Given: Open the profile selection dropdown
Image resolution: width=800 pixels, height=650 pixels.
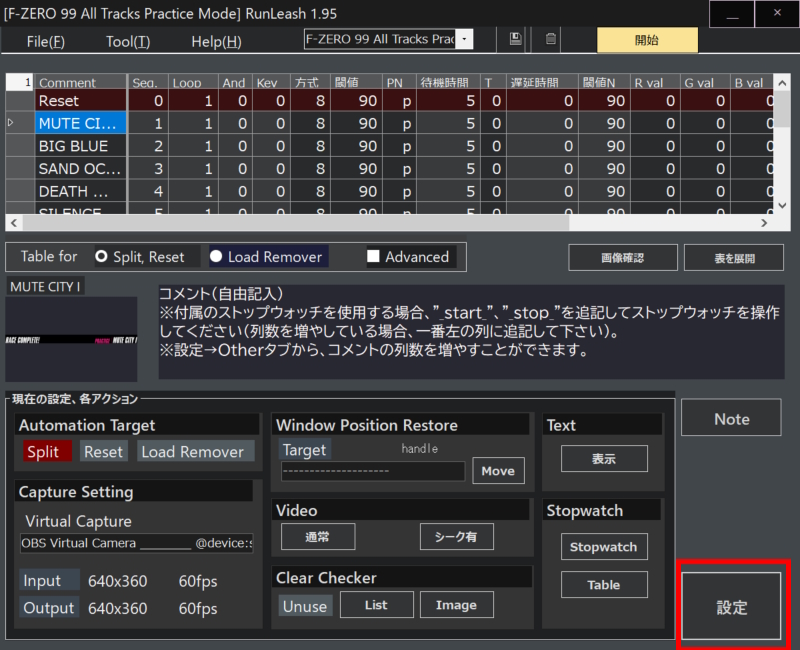Looking at the screenshot, I should tap(464, 39).
